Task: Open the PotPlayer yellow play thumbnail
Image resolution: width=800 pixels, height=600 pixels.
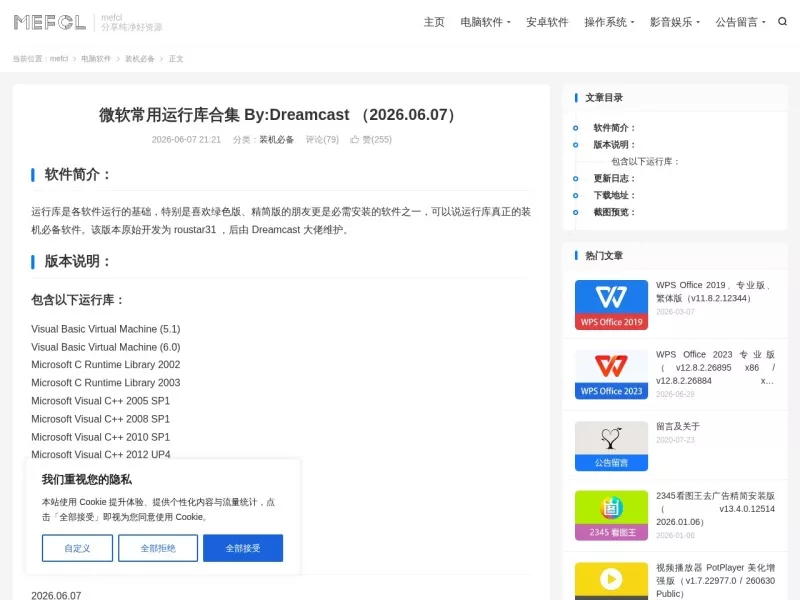Action: point(611,581)
